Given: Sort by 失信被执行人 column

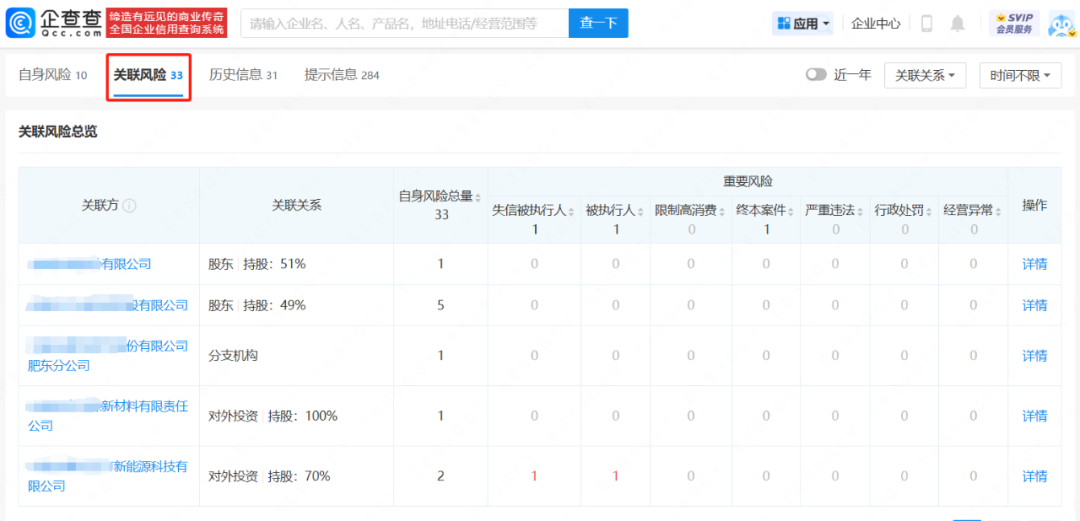Looking at the screenshot, I should click(x=571, y=211).
